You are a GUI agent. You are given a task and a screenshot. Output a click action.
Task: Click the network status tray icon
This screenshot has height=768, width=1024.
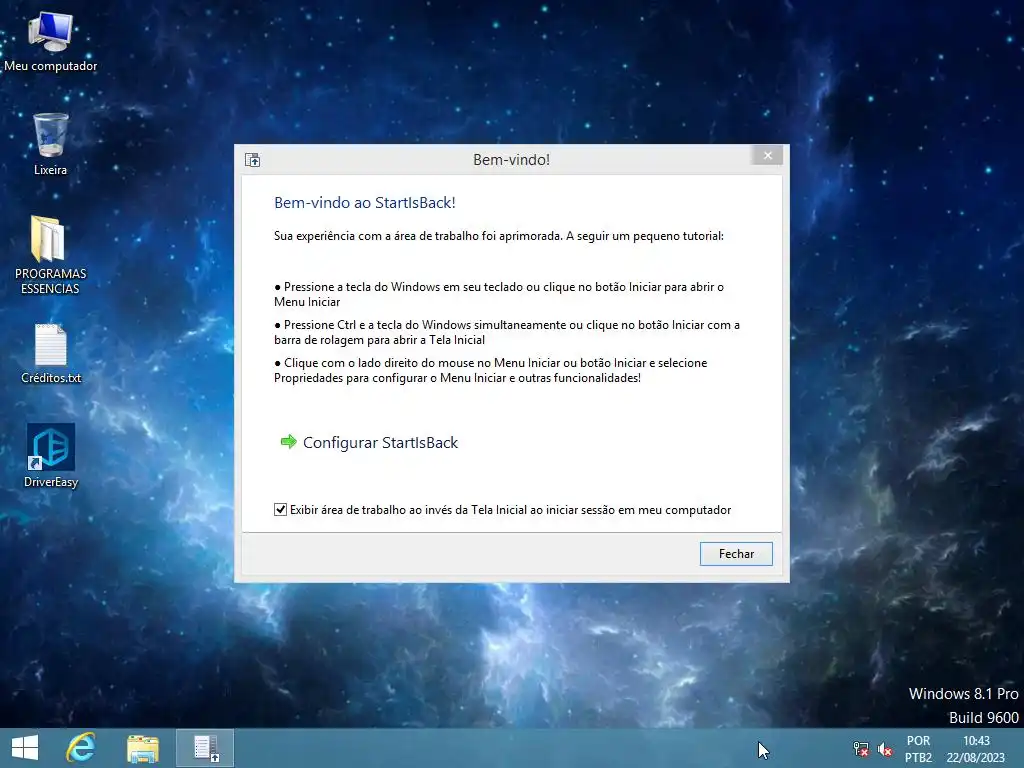(x=861, y=749)
